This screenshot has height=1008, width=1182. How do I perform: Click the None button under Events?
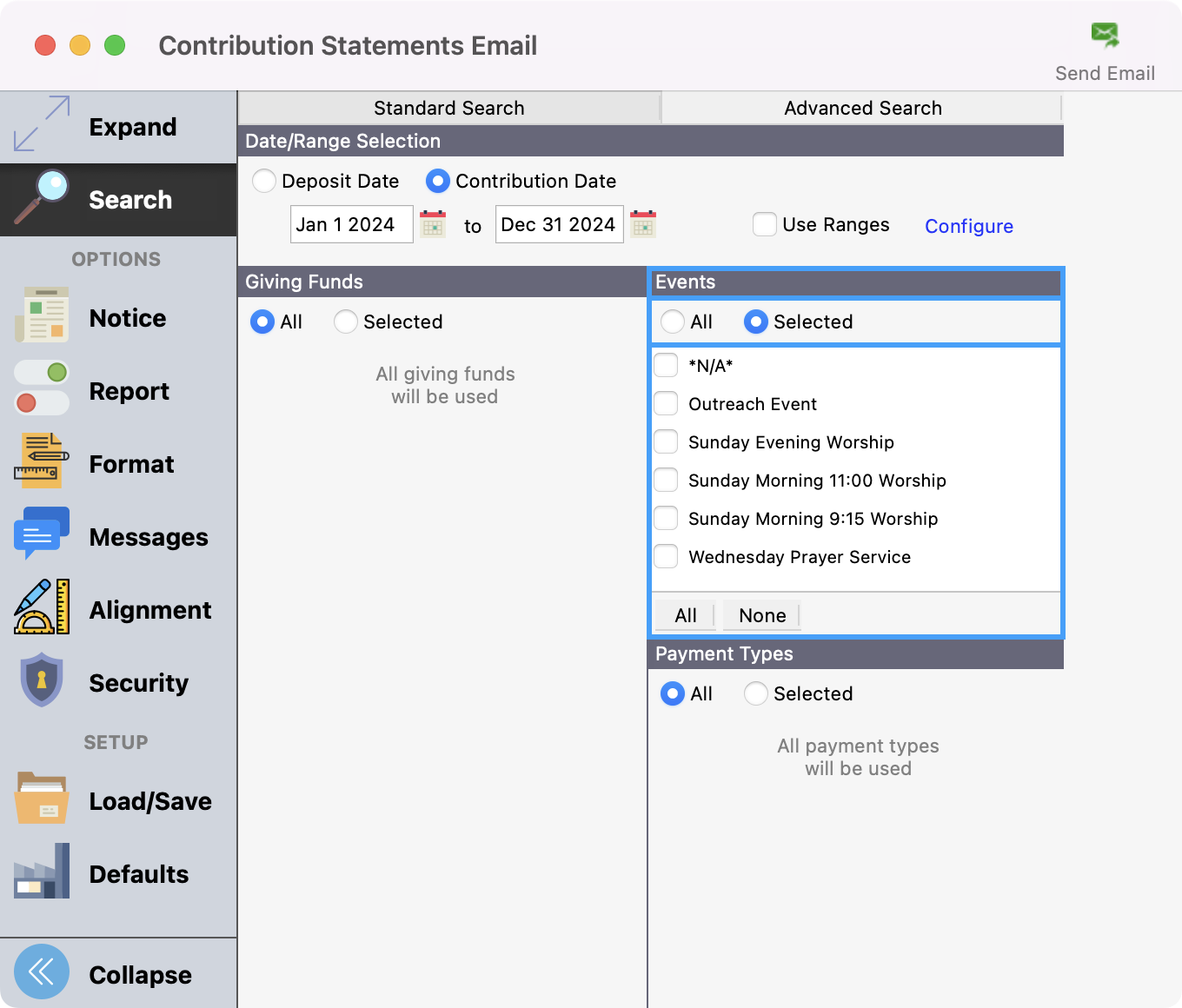point(761,615)
